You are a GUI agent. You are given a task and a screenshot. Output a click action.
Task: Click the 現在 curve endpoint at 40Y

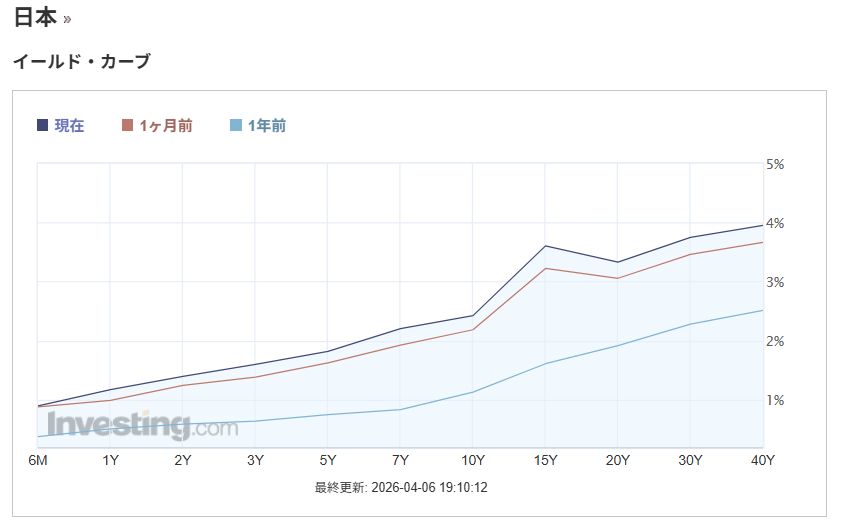(x=763, y=225)
